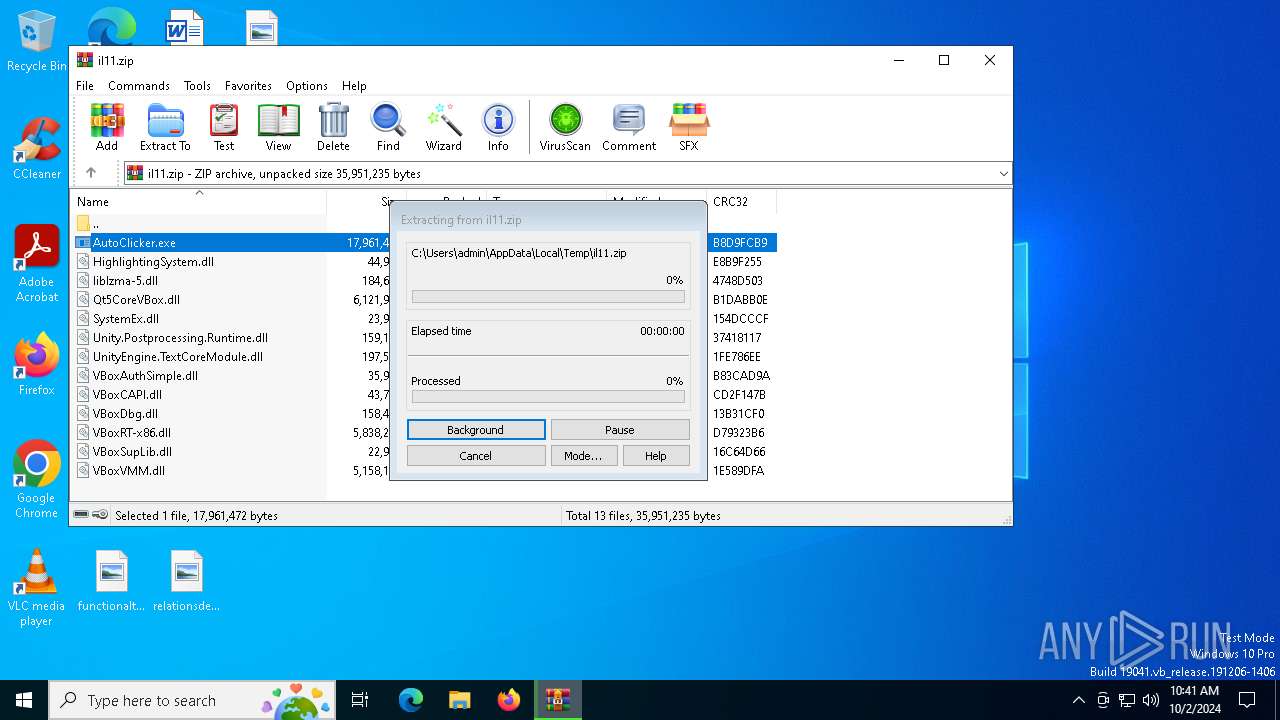Image resolution: width=1280 pixels, height=720 pixels.
Task: Open Firefox from the taskbar
Action: (509, 700)
